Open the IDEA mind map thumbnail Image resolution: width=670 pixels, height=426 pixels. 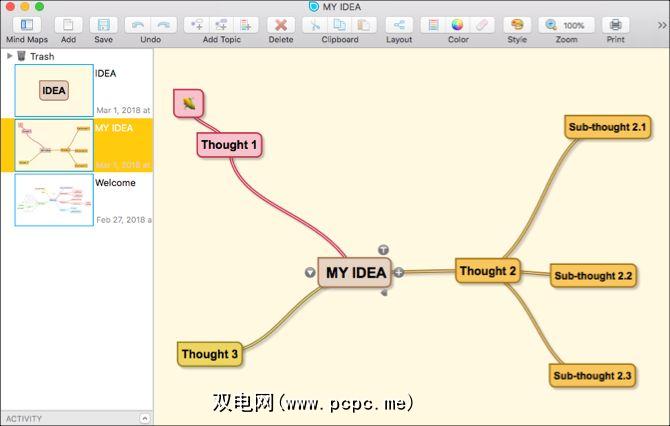coord(54,91)
